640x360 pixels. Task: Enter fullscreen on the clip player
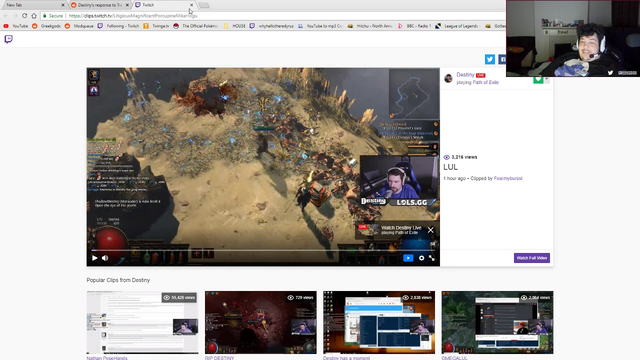[432, 258]
